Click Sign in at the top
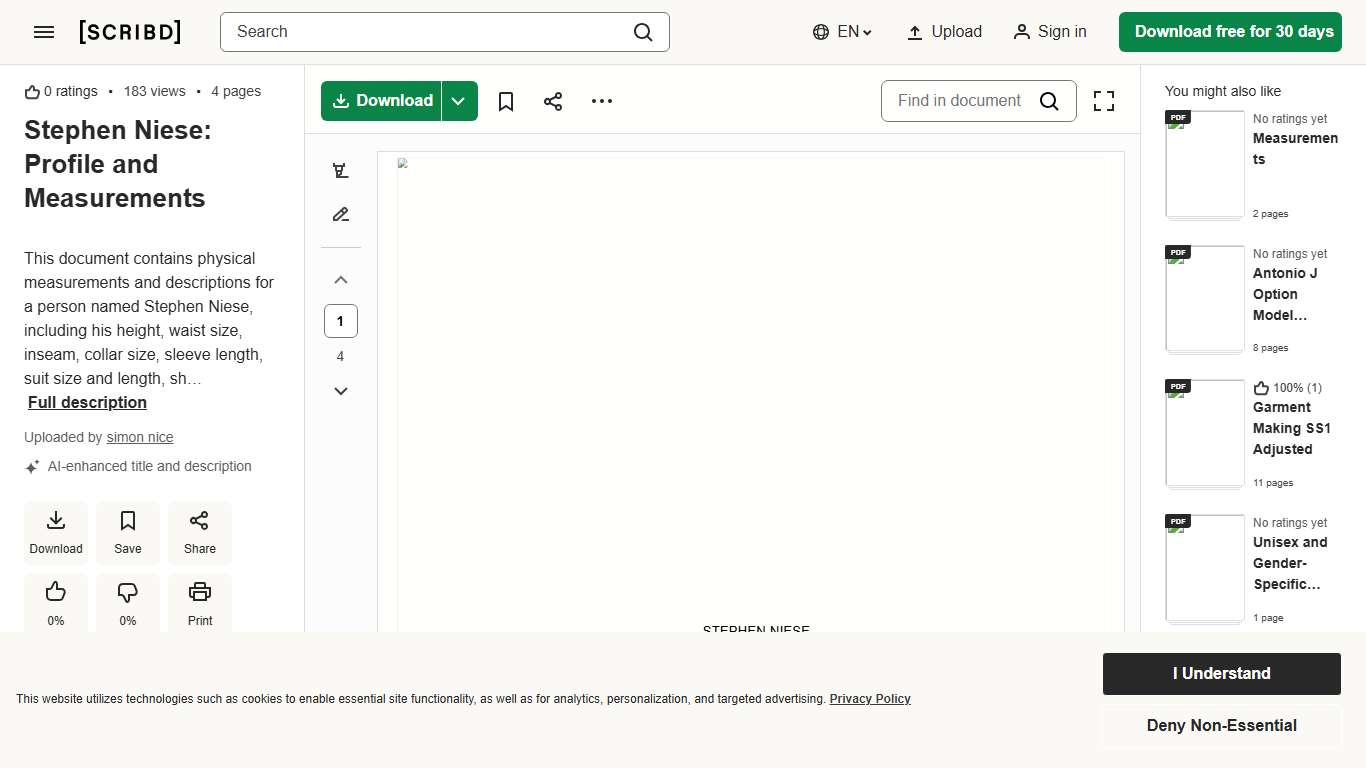1366x768 pixels. (x=1049, y=32)
